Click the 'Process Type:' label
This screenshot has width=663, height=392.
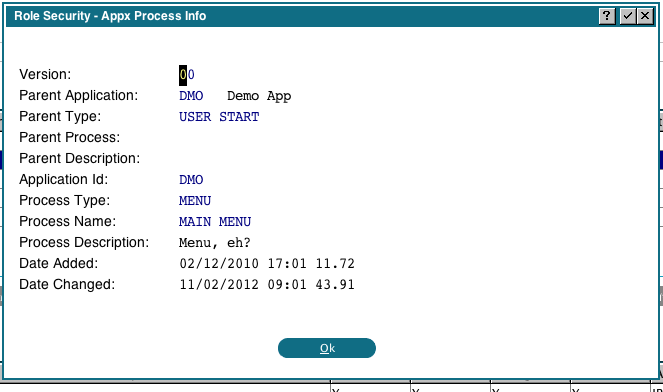[x=64, y=200]
